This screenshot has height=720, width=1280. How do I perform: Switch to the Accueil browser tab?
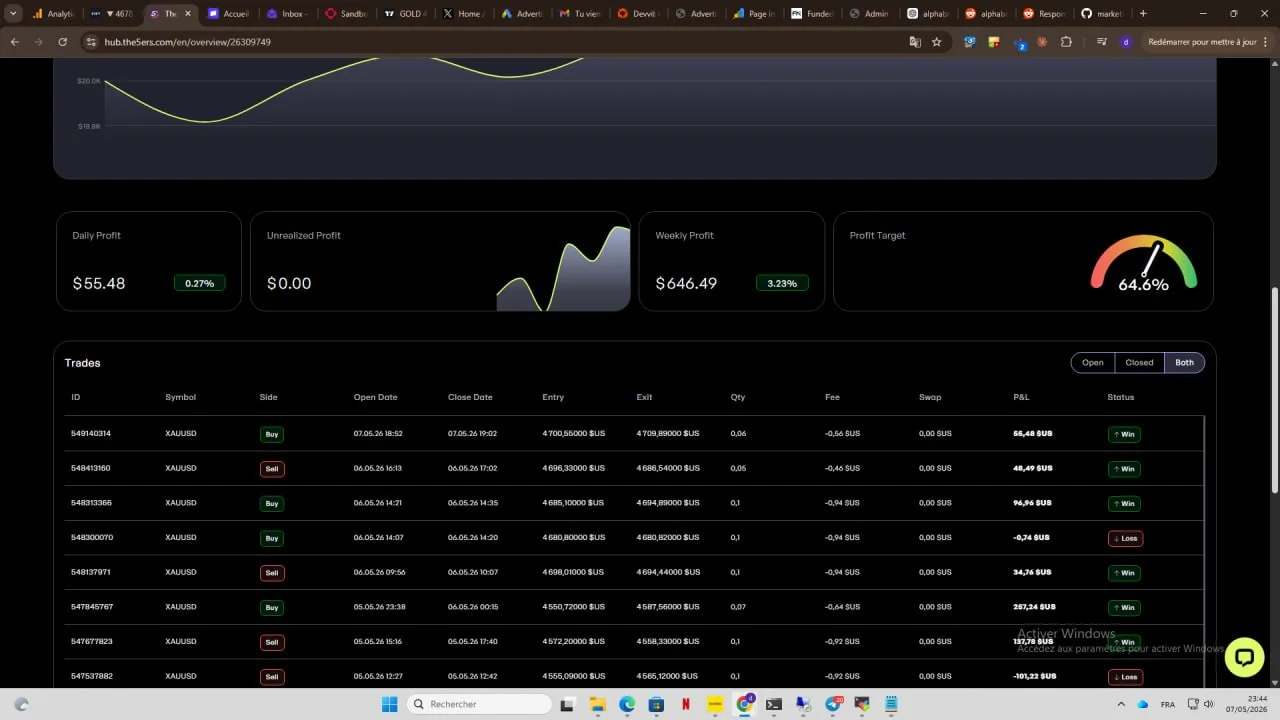(229, 14)
